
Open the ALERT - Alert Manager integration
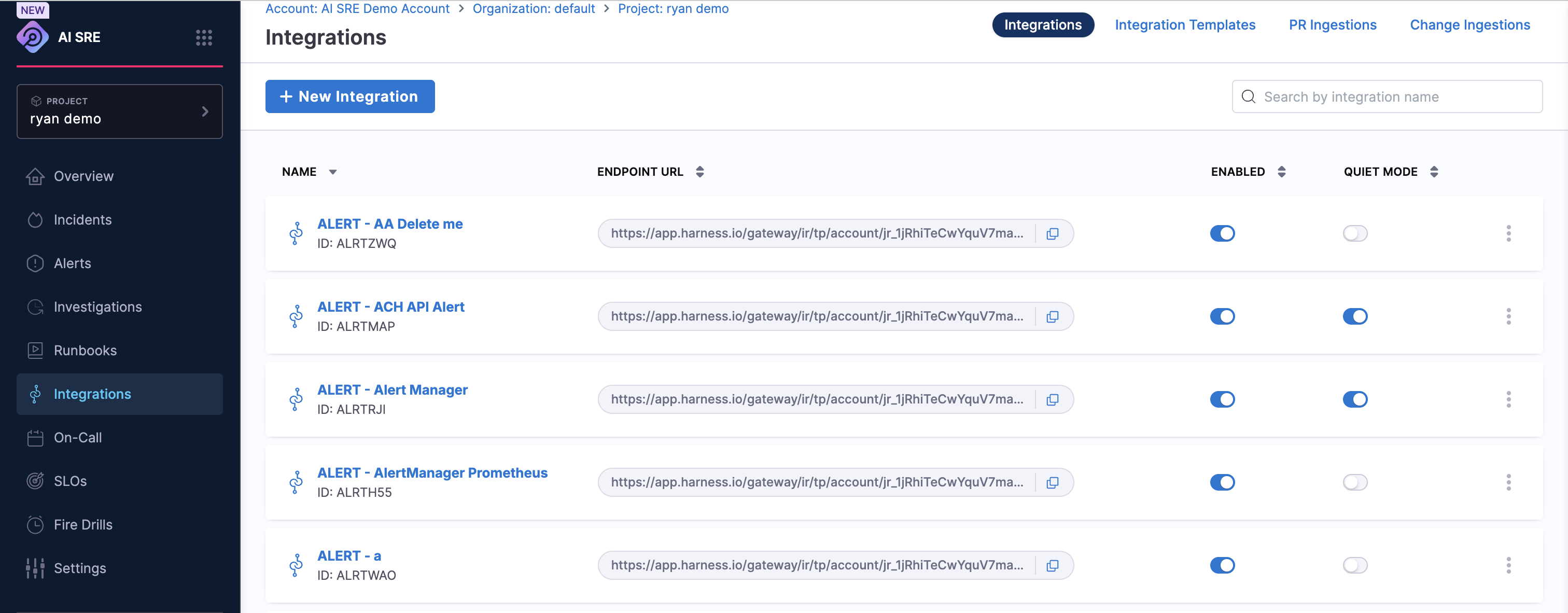392,389
